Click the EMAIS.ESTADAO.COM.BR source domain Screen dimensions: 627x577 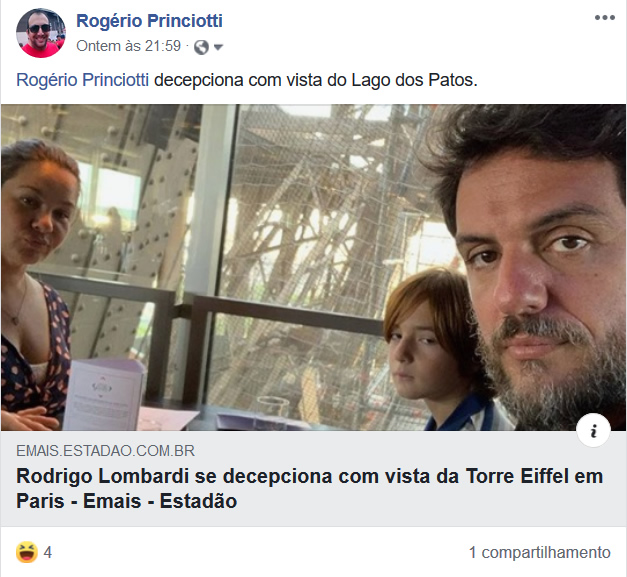(106, 451)
